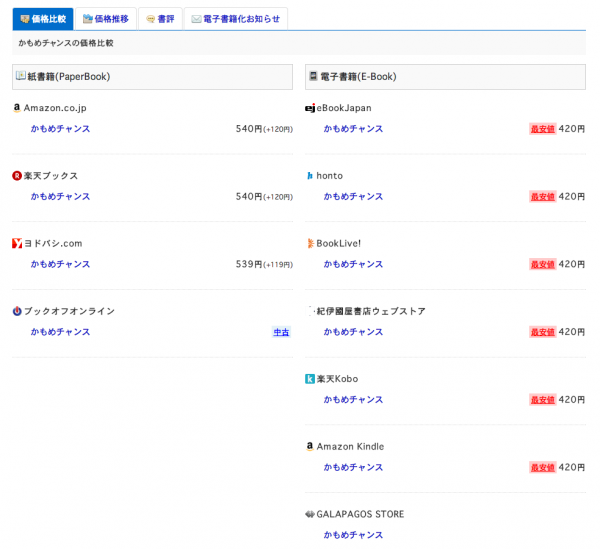Click the 420円 price for eBookJapan
This screenshot has height=549, width=600.
point(572,129)
